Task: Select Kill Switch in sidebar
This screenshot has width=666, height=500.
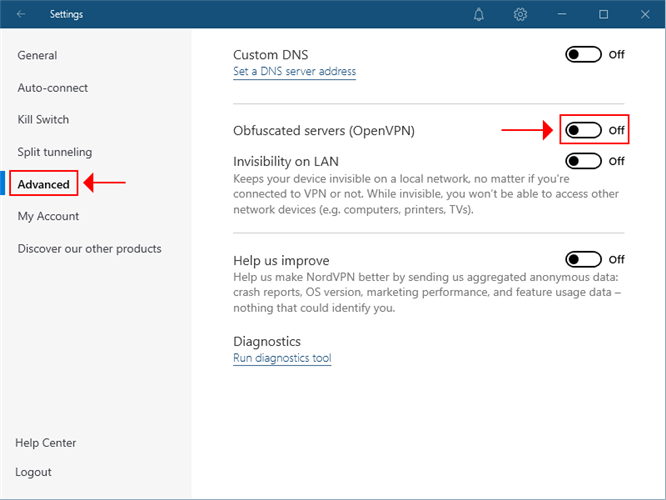Action: pos(43,120)
